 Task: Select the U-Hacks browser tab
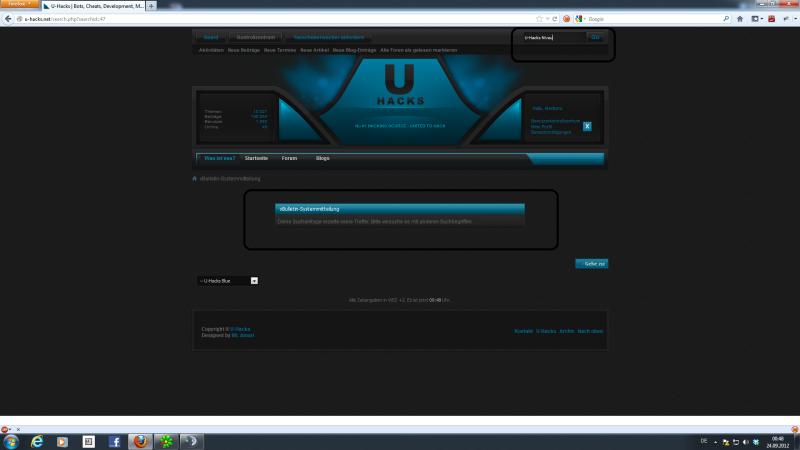click(93, 6)
